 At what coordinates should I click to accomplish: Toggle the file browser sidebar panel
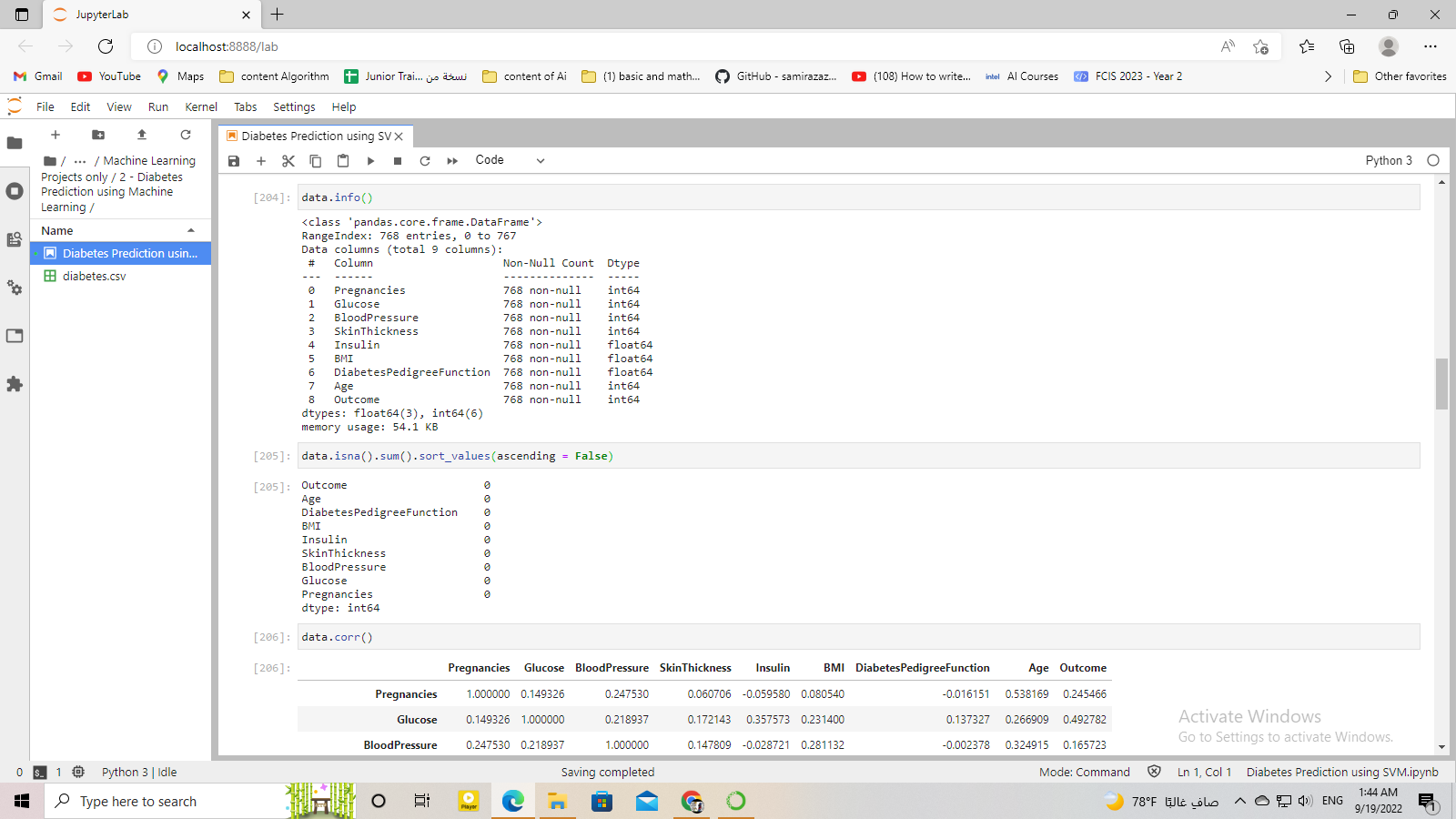[15, 142]
